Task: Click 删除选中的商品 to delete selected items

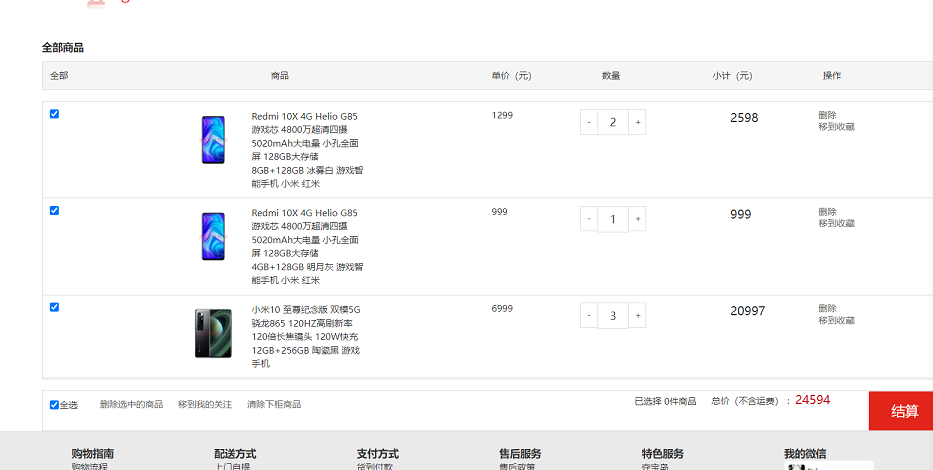Action: (131, 405)
